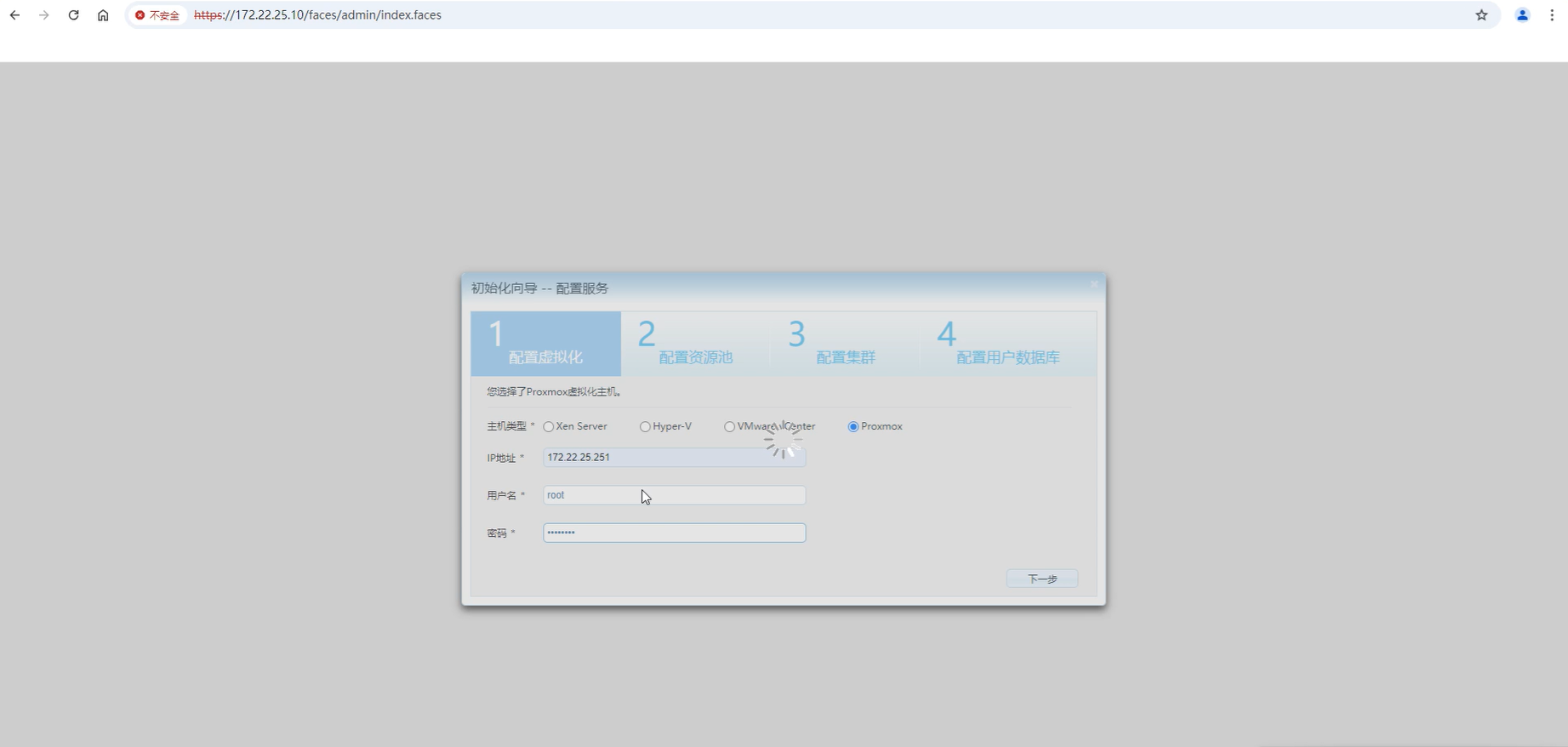Click the 不安全 security warning badge
The height and width of the screenshot is (747, 1568).
[158, 15]
